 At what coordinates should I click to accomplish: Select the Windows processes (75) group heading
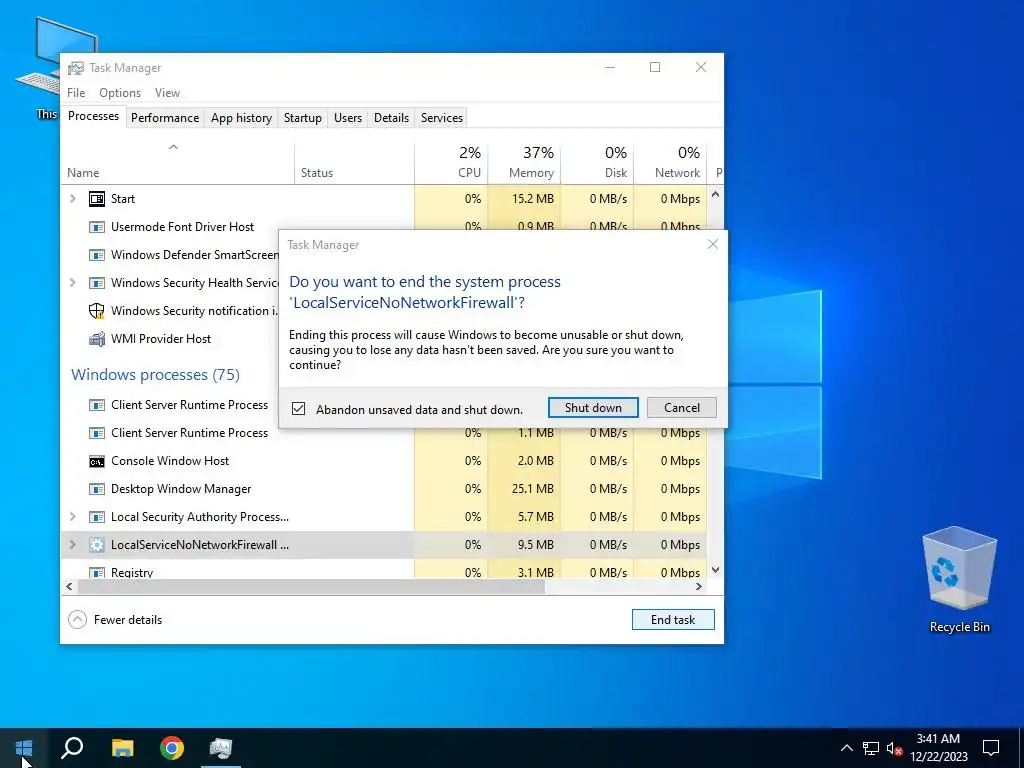pos(155,375)
